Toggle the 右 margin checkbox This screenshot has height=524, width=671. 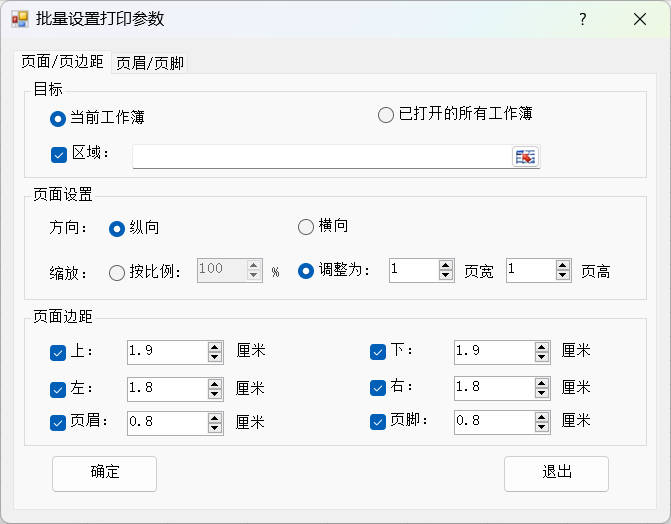[x=378, y=387]
